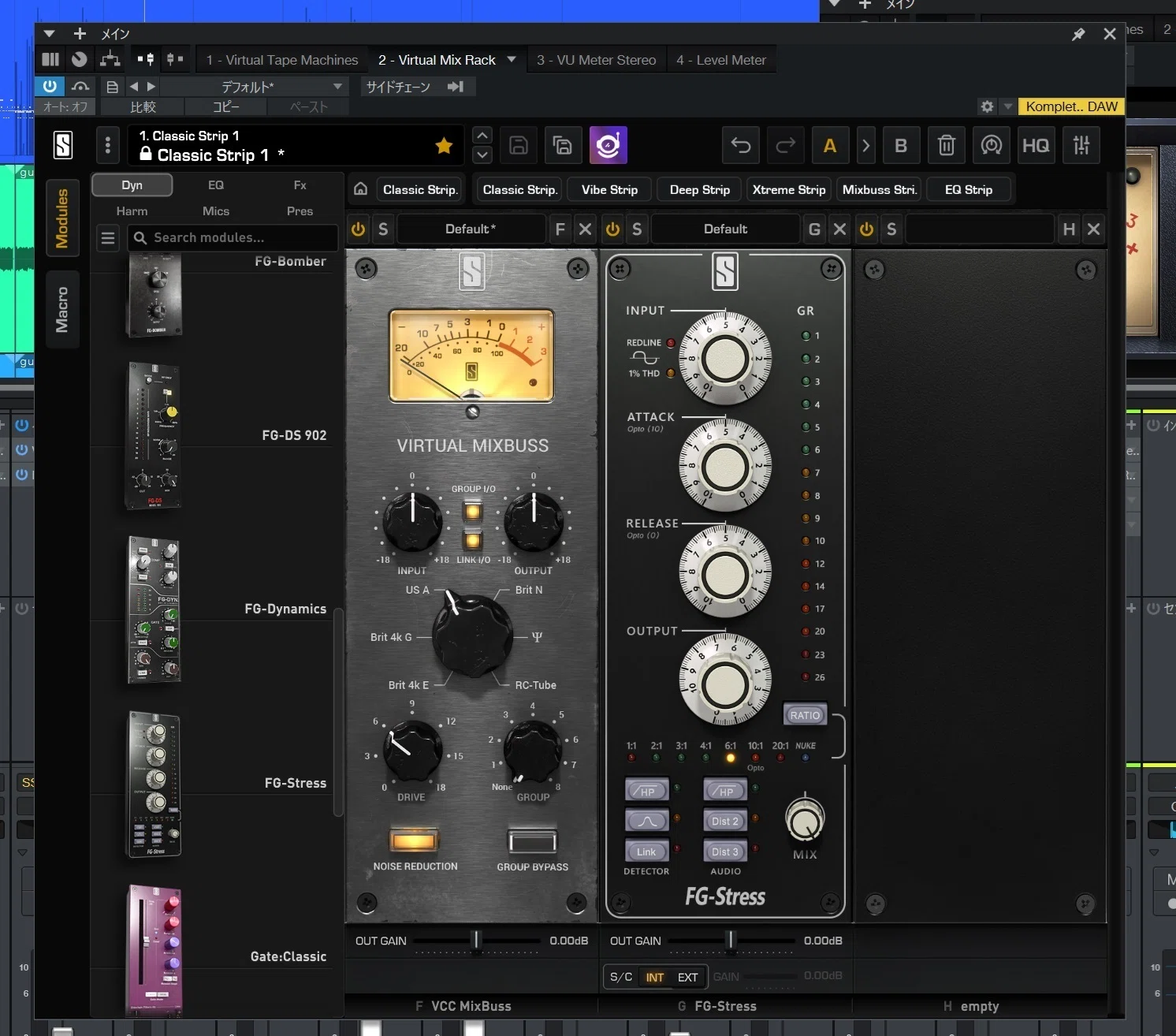Toggle the plugin bypass power button
The height and width of the screenshot is (1036, 1176).
[50, 86]
